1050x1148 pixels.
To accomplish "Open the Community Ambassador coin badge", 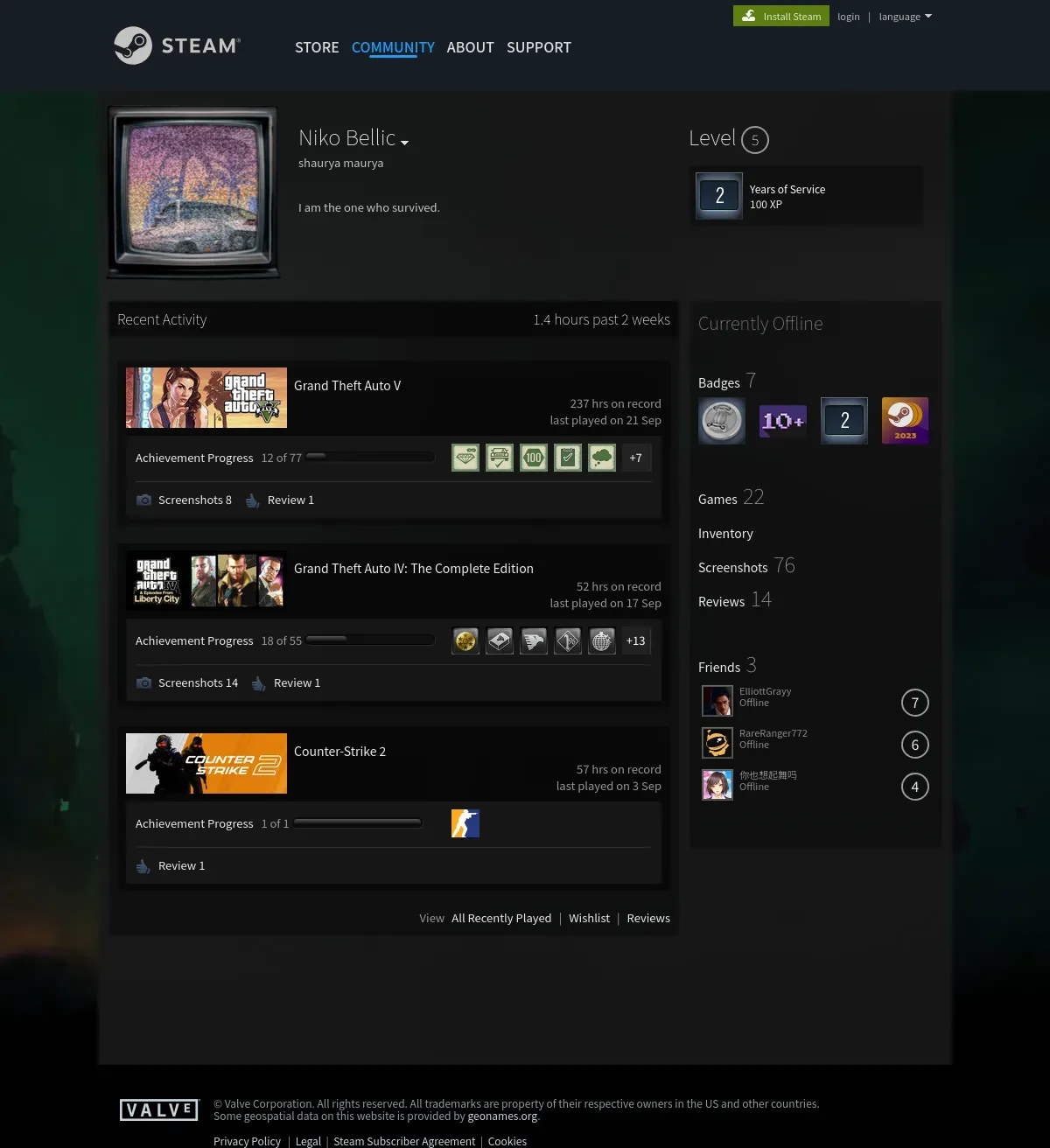I will [722, 421].
